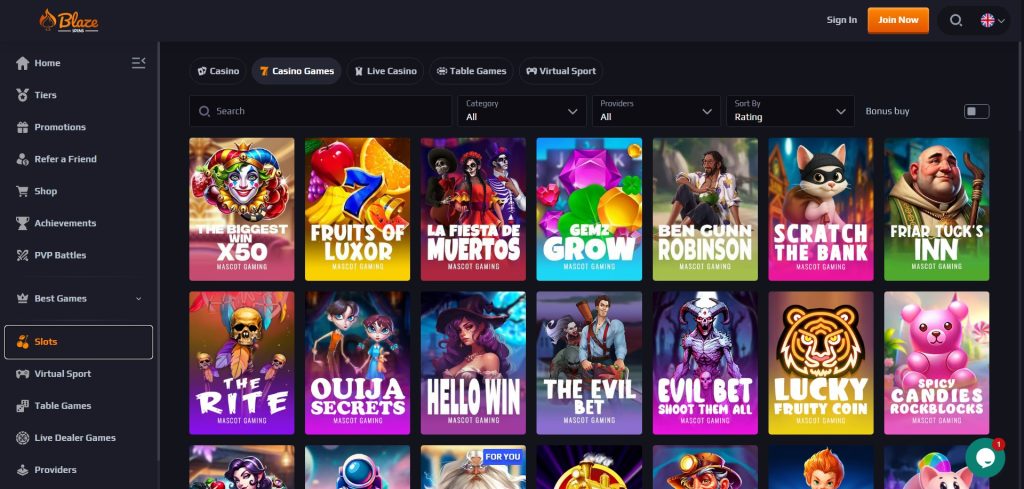Image resolution: width=1024 pixels, height=489 pixels.
Task: Click the Join Now button
Action: point(898,20)
